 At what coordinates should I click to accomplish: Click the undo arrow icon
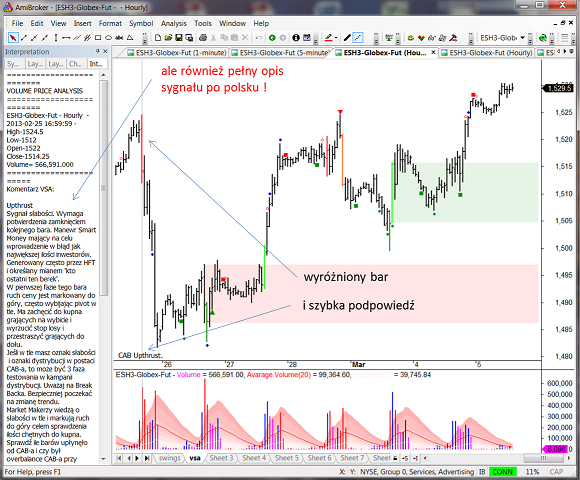click(x=259, y=38)
